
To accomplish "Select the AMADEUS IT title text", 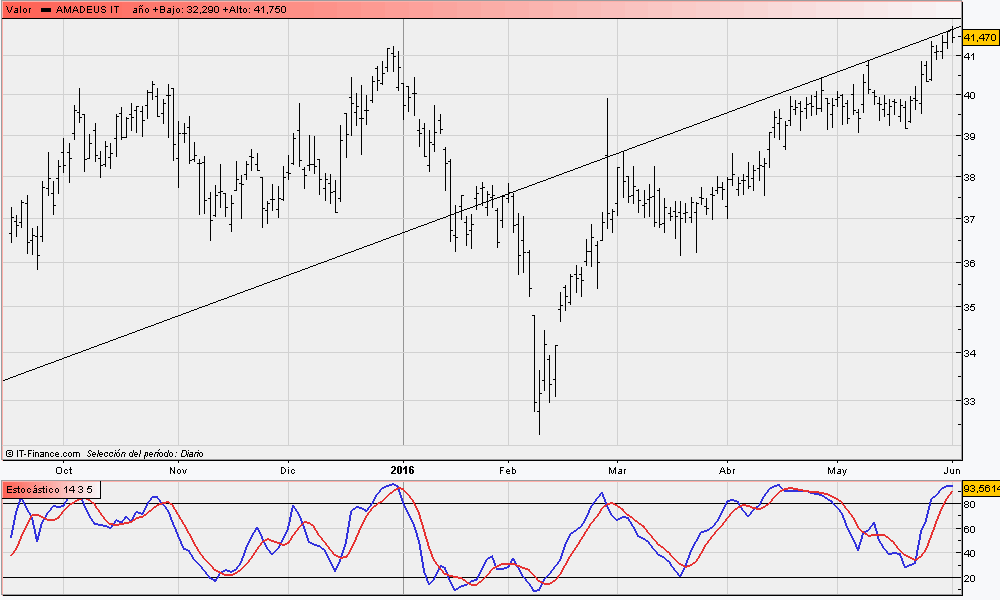I will coord(89,9).
